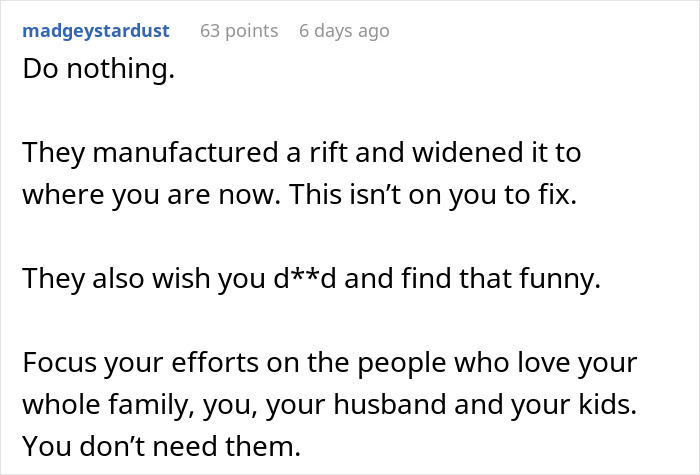This screenshot has width=700, height=475.
Task: Click the words 'people who love your'
Action: point(497,362)
